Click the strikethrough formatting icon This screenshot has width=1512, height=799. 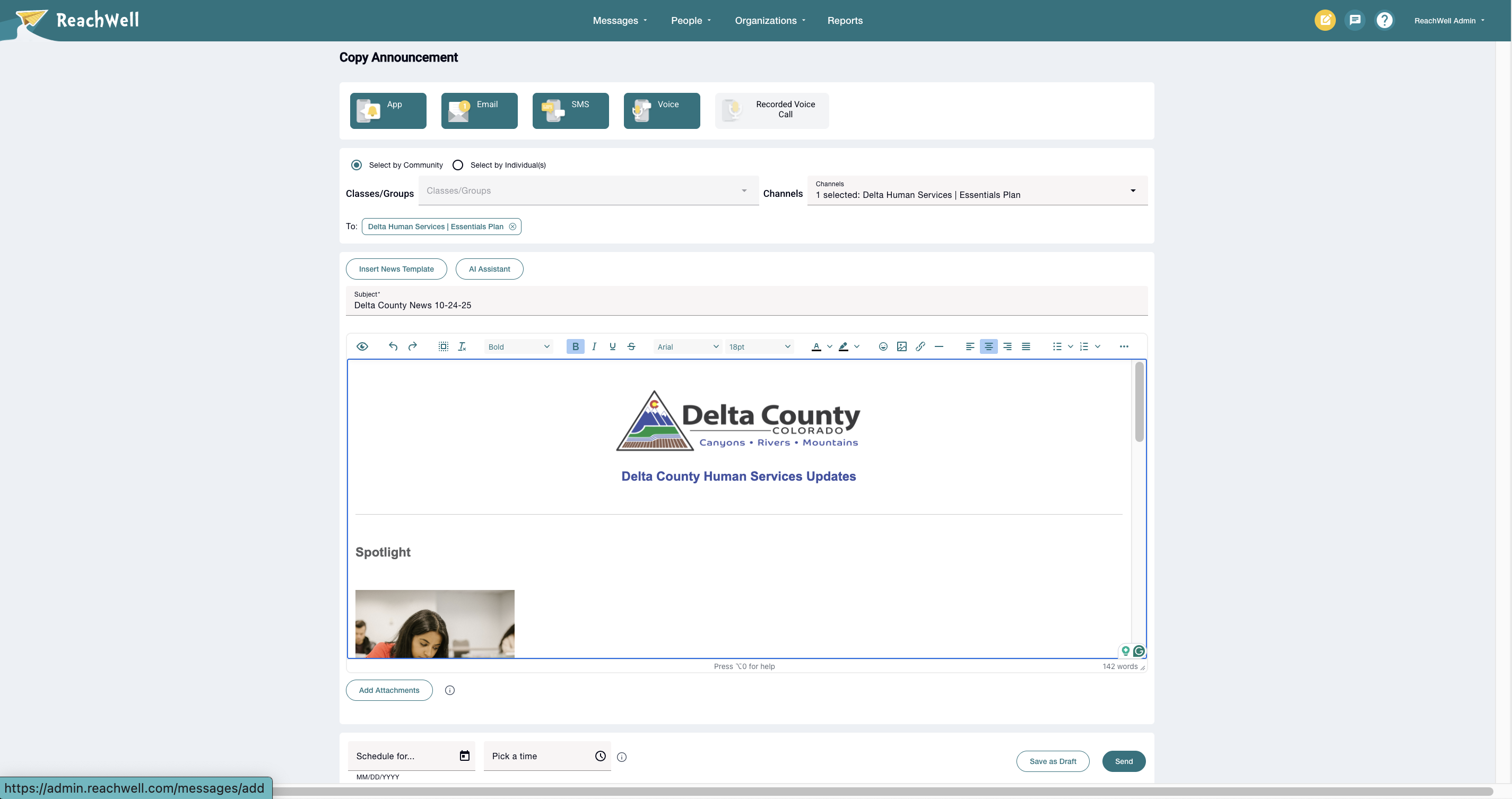point(631,346)
